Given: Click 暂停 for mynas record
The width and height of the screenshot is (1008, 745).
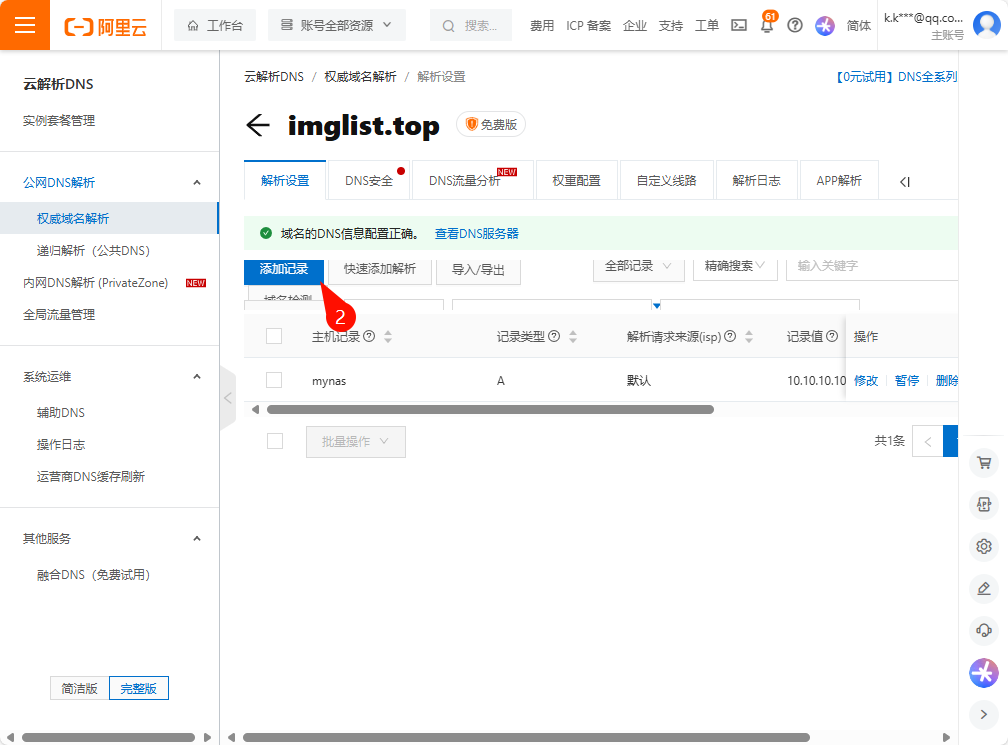Looking at the screenshot, I should (907, 381).
